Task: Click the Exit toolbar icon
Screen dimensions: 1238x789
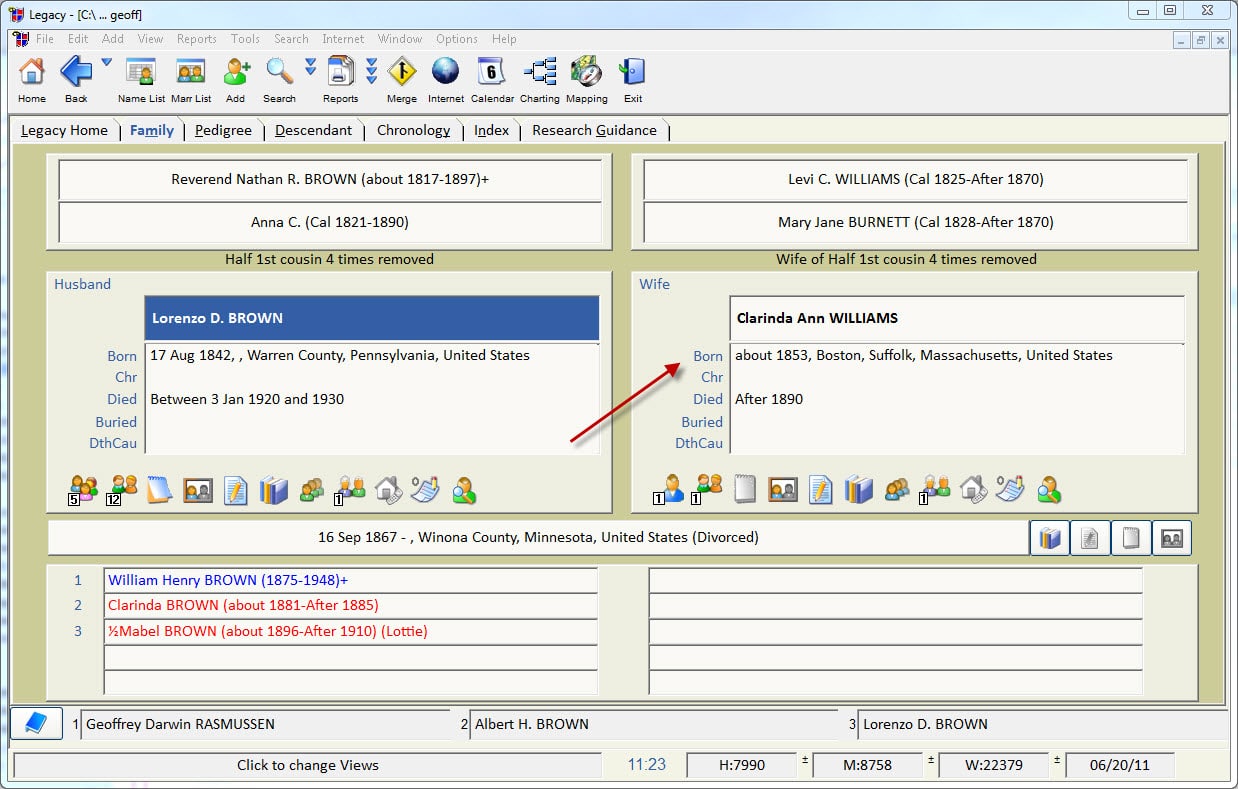Action: tap(632, 74)
